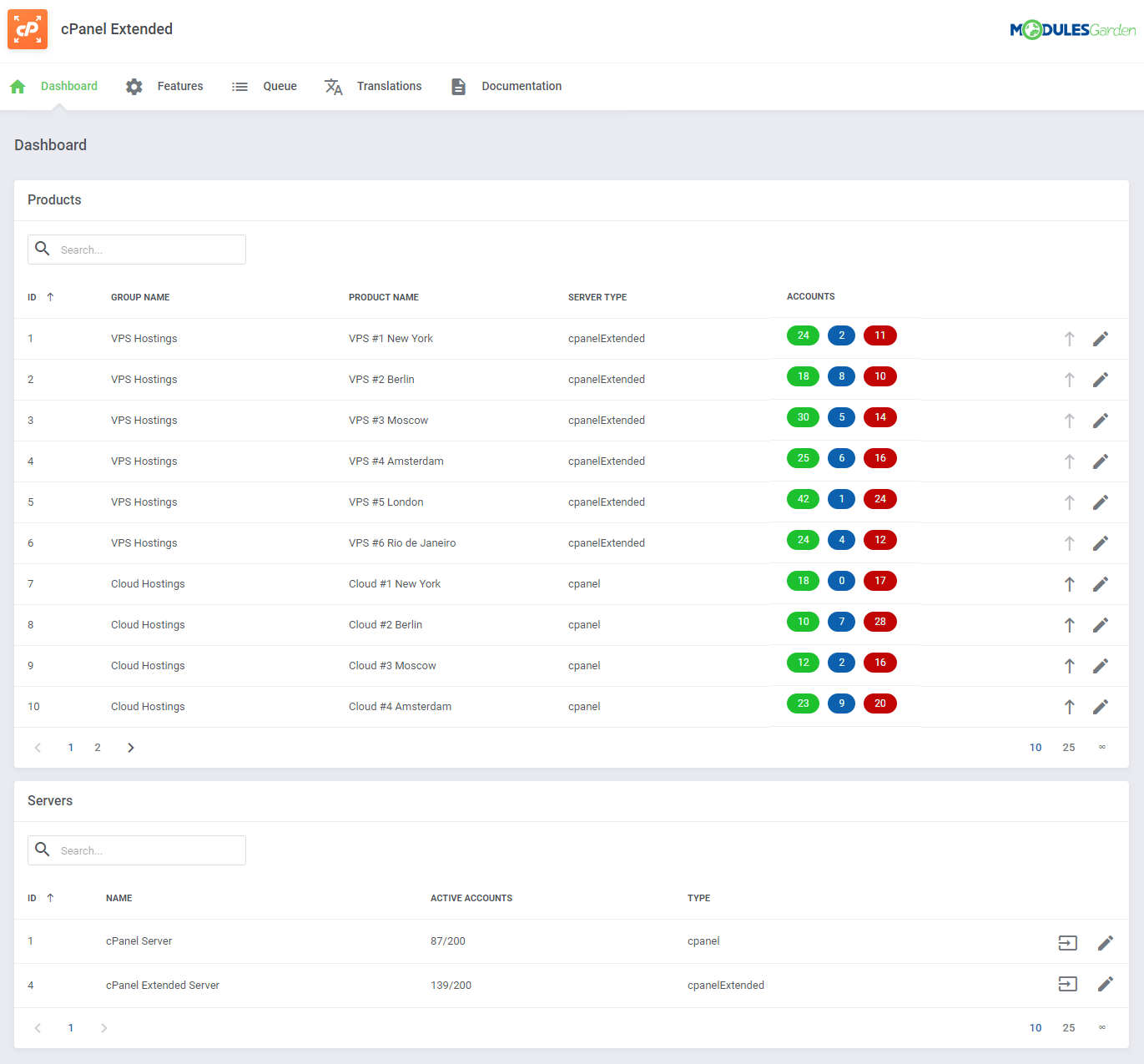
Task: Edit product VPS #5 London
Action: coord(1101,502)
